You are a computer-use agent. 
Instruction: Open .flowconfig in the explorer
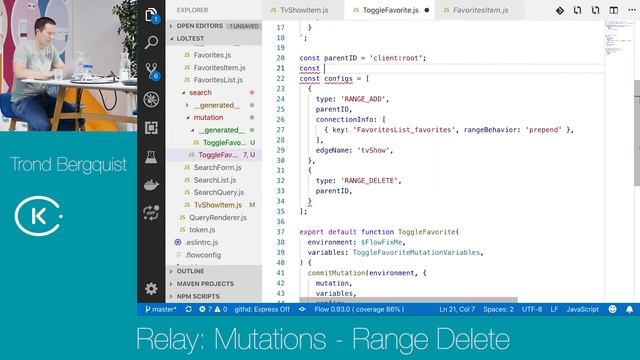202,255
